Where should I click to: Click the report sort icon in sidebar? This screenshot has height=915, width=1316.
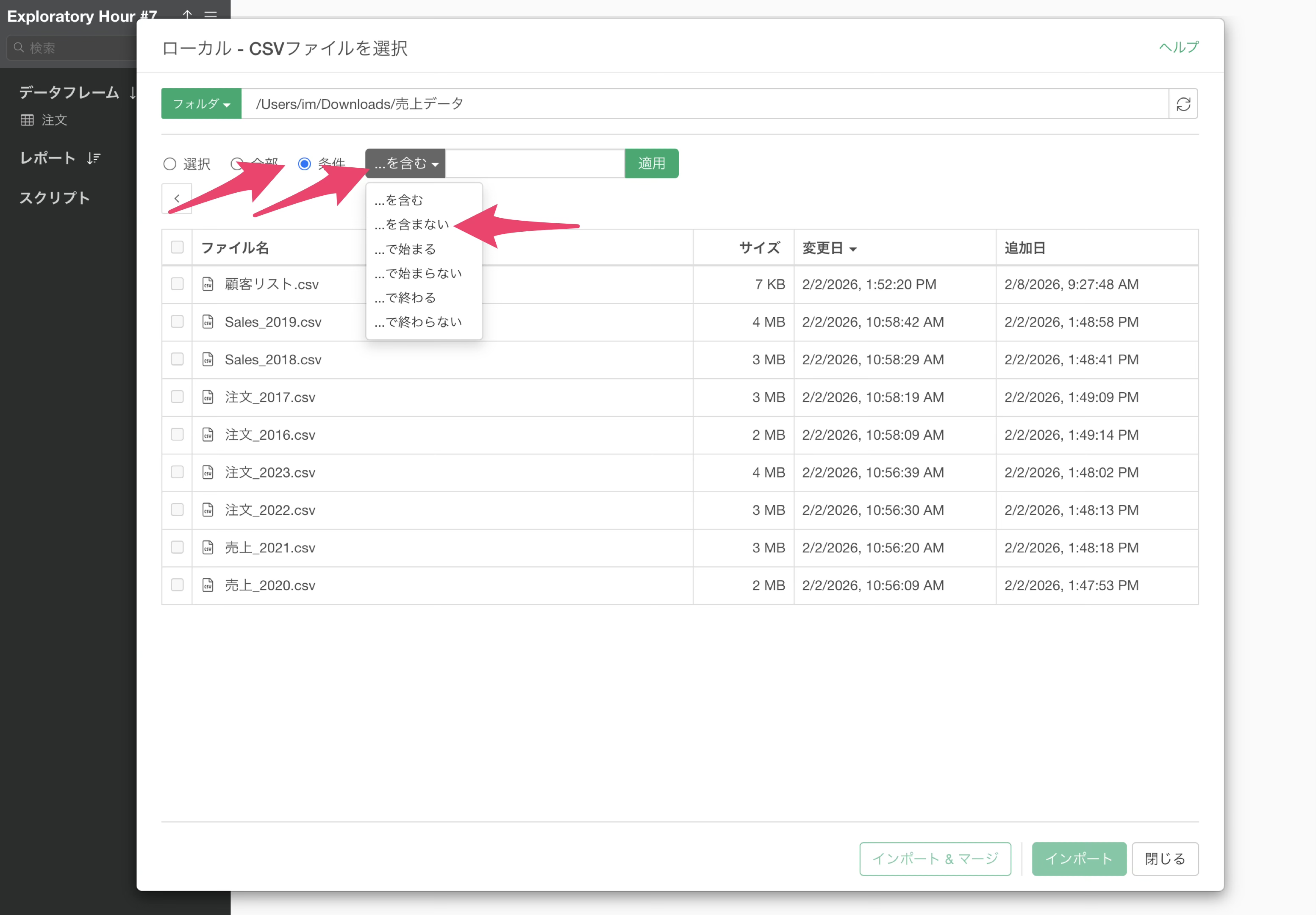point(94,158)
